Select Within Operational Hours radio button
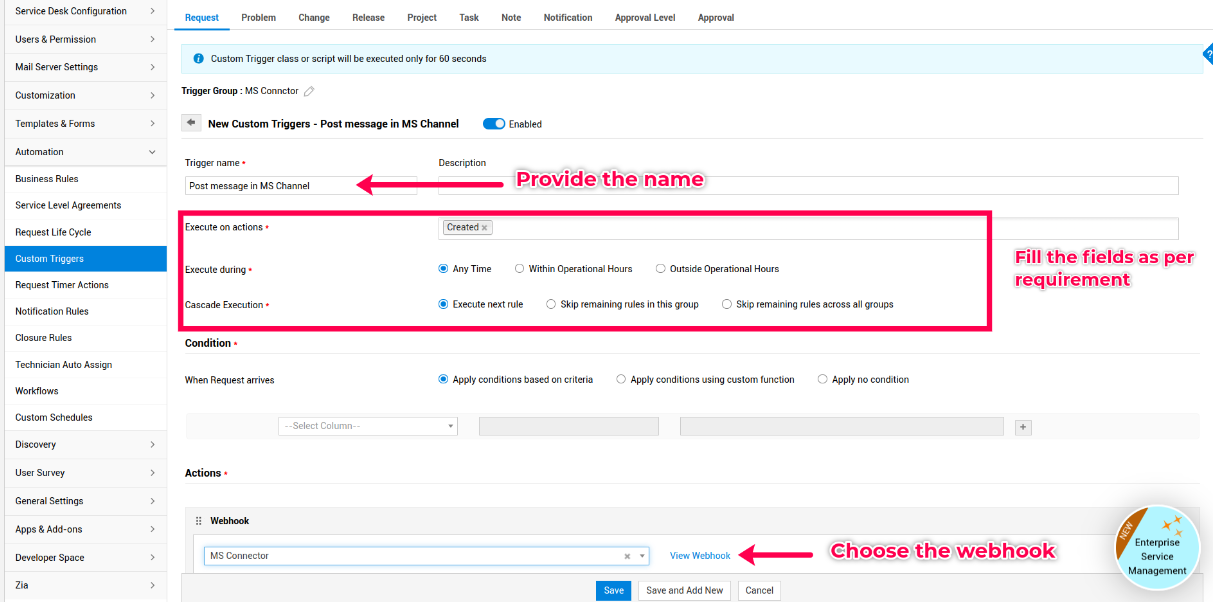Image resolution: width=1213 pixels, height=602 pixels. click(520, 269)
